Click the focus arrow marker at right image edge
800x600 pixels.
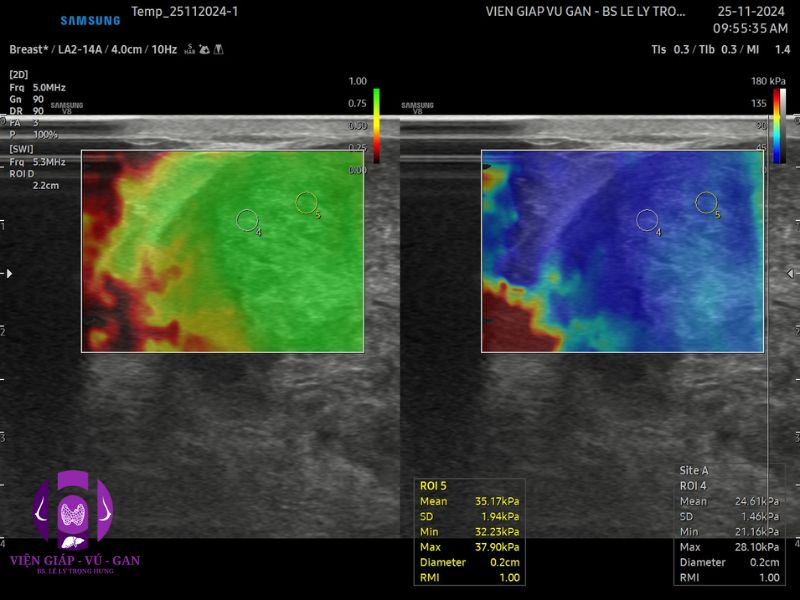[790, 273]
